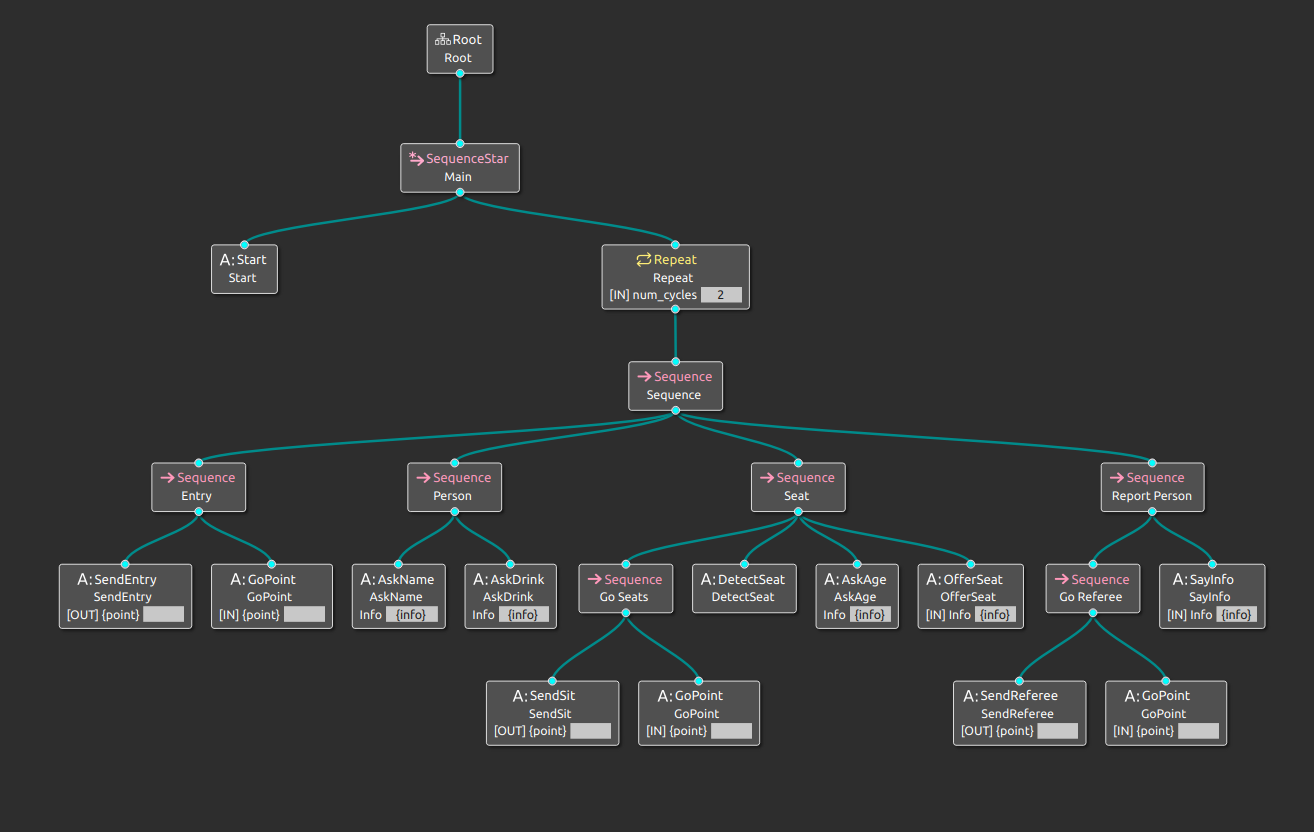Click the connection port below the Main node

(x=460, y=191)
